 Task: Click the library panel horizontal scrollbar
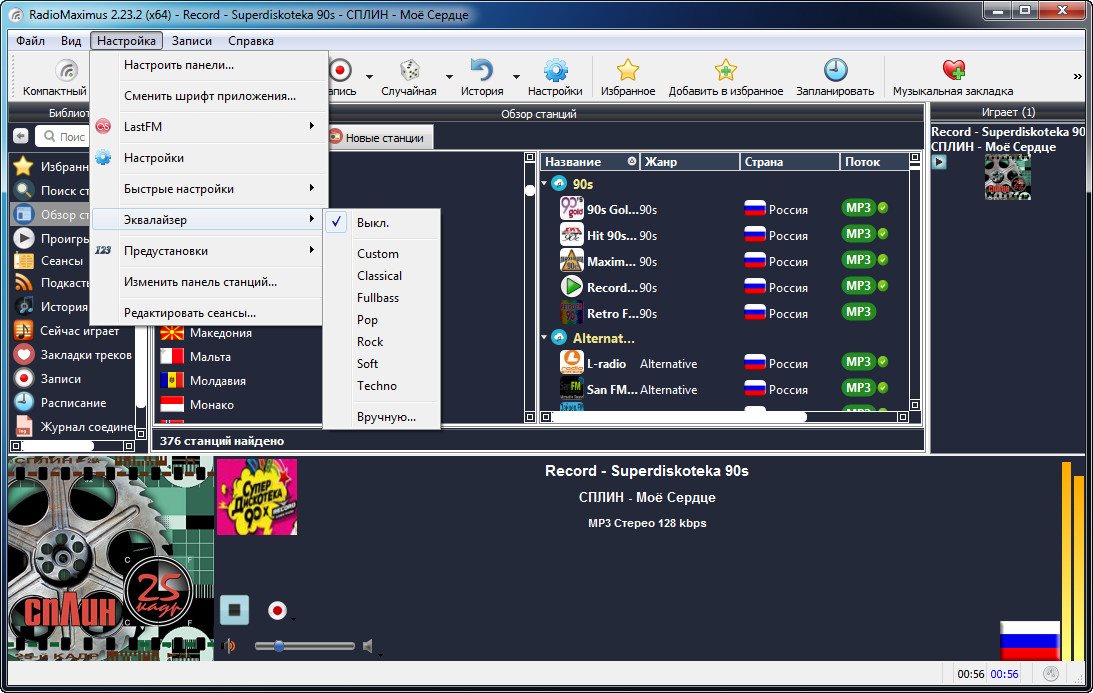58,445
